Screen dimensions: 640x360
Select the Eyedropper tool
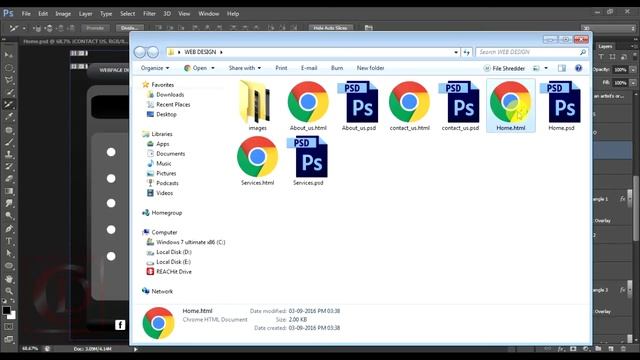pyautogui.click(x=9, y=117)
